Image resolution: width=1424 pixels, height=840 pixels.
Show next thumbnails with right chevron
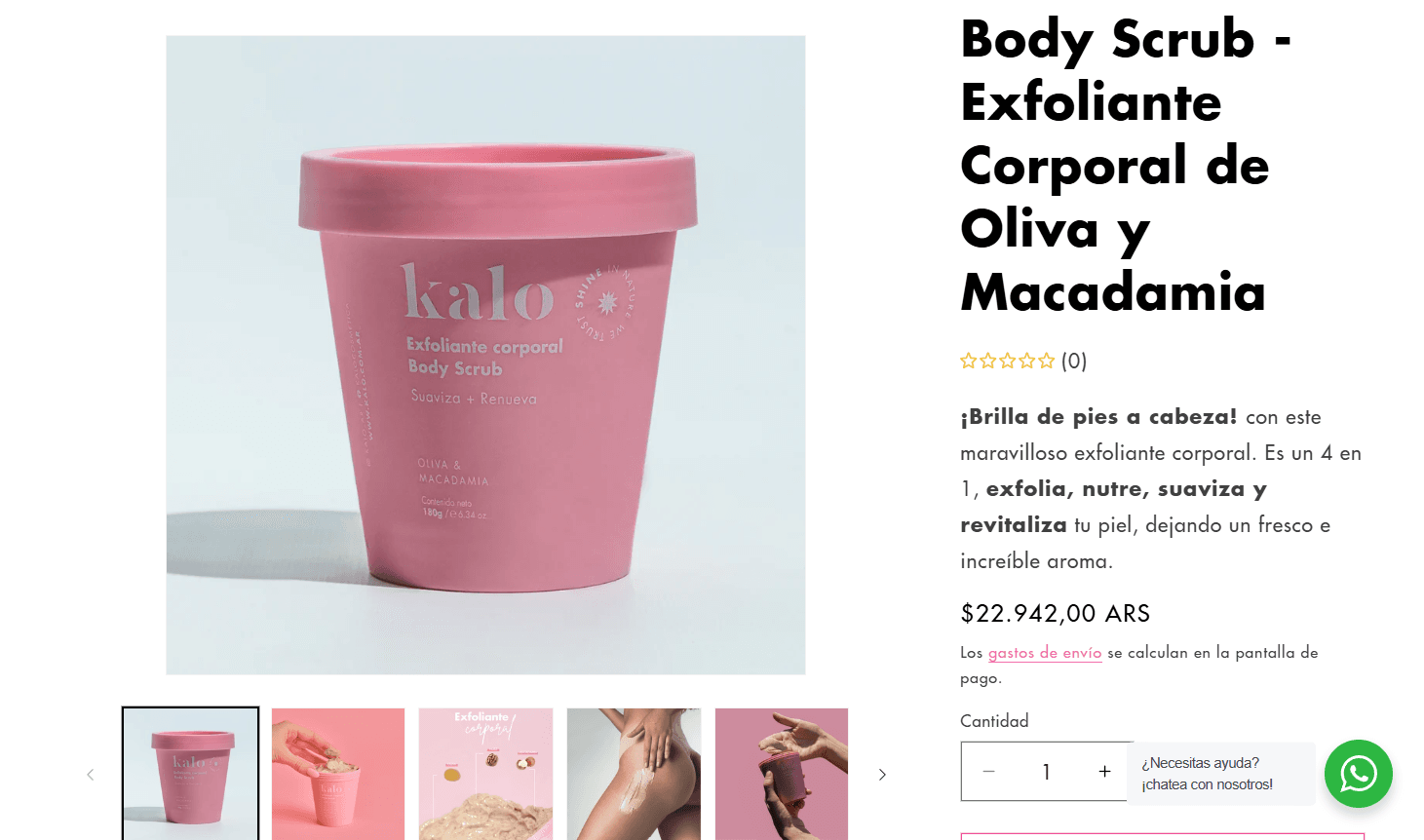(882, 775)
